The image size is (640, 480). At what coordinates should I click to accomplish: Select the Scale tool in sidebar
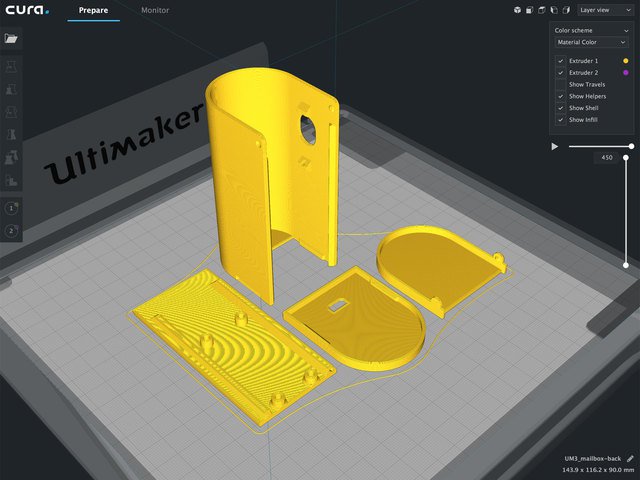pyautogui.click(x=11, y=88)
